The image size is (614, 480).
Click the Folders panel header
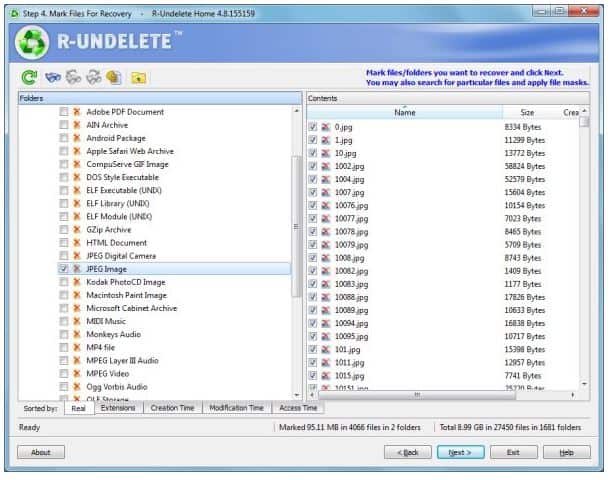160,98
